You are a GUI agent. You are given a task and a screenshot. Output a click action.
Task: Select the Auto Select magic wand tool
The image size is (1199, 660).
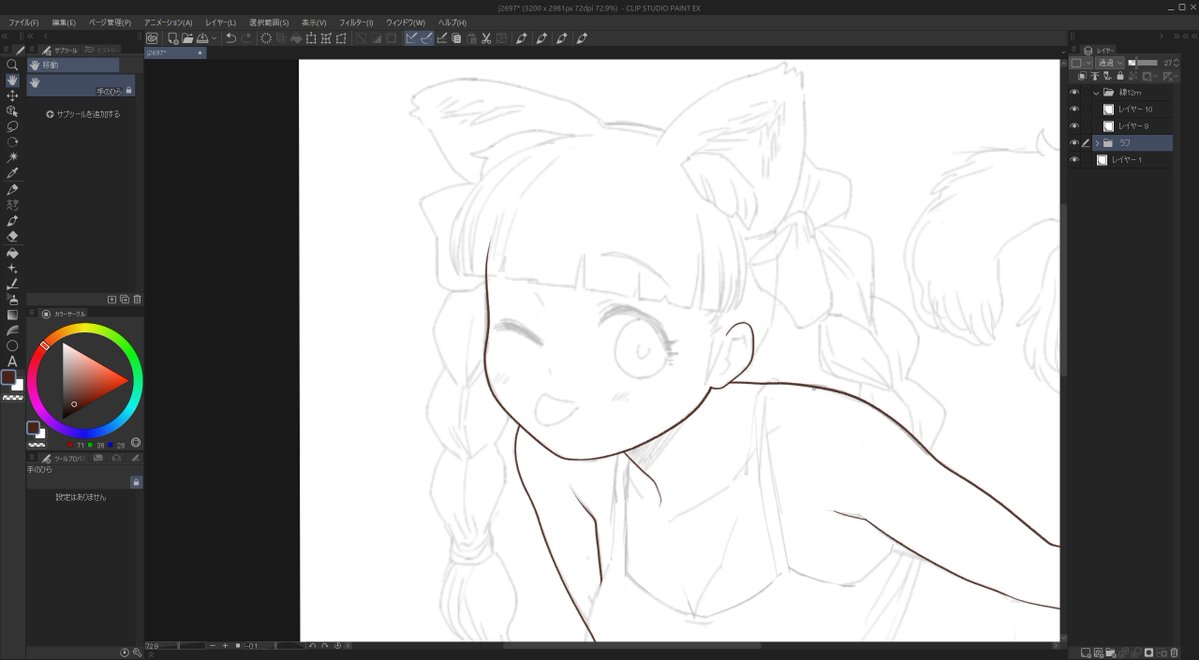click(x=12, y=158)
